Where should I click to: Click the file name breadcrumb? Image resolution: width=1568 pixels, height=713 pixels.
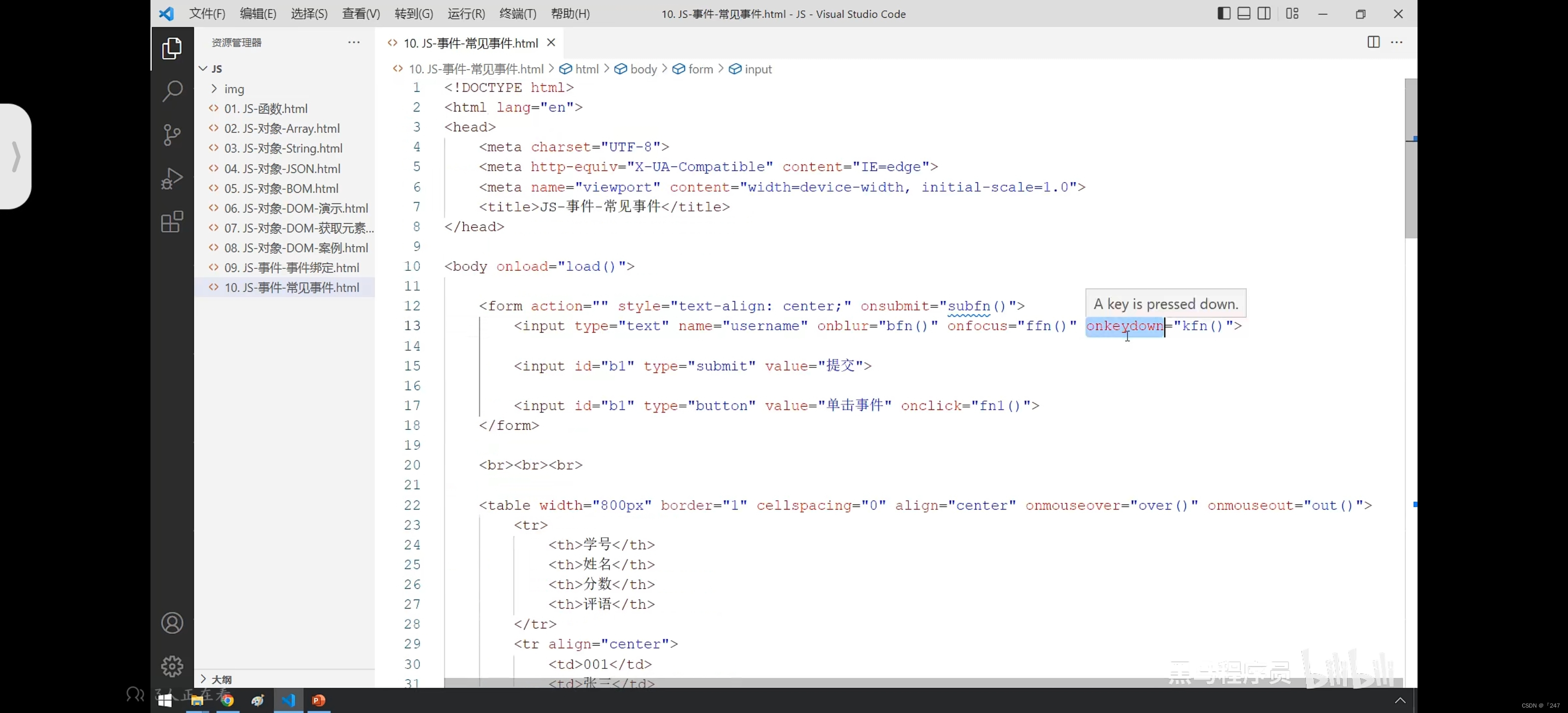click(475, 69)
